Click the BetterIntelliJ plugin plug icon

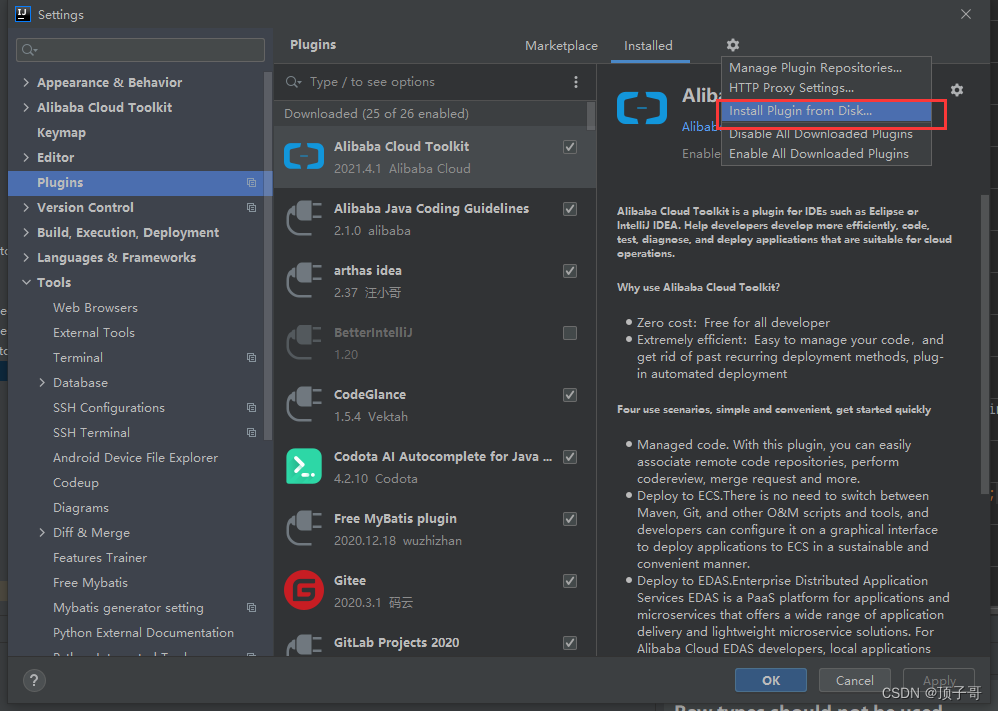pyautogui.click(x=304, y=342)
